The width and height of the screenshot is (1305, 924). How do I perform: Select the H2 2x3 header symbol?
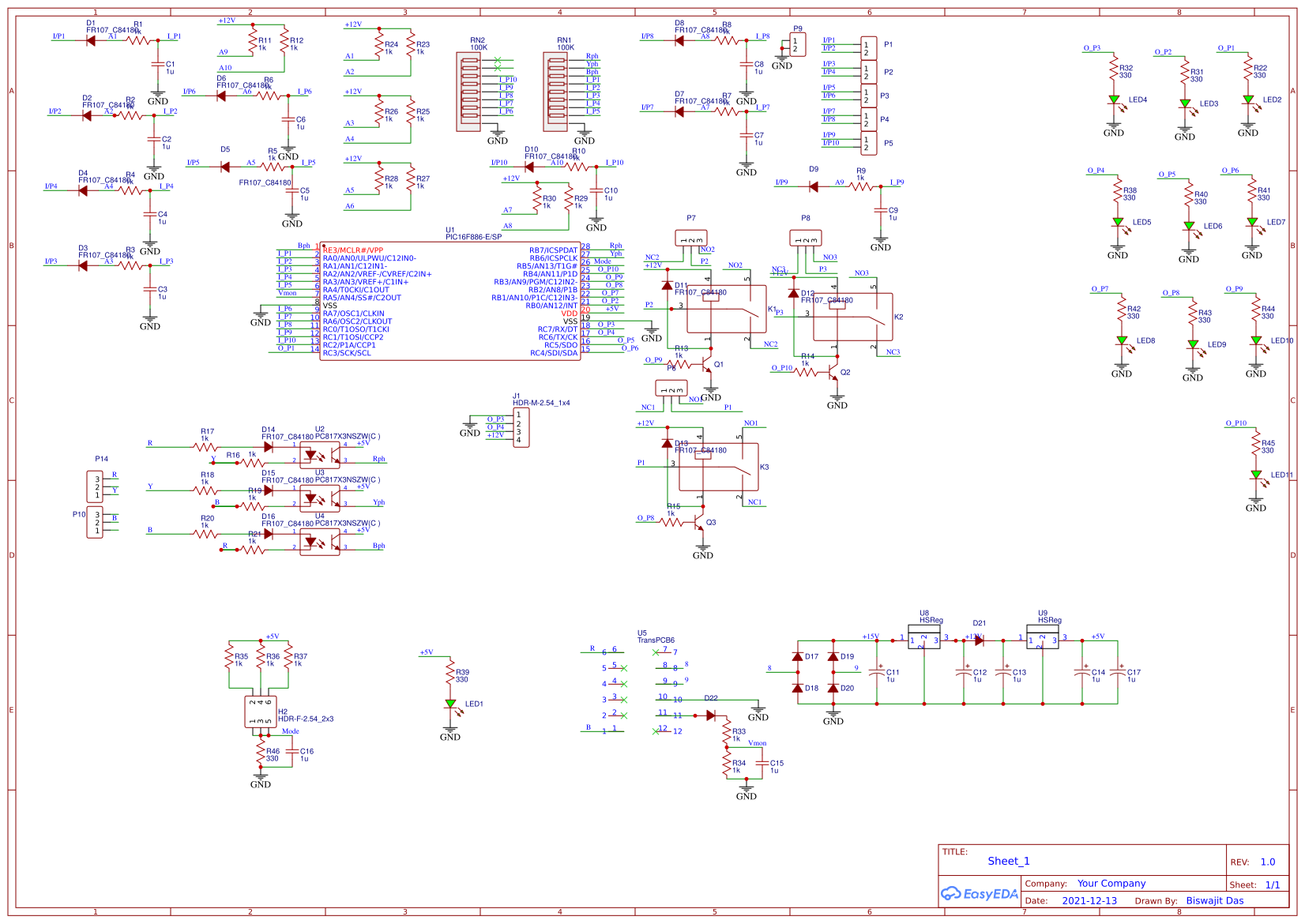tap(260, 712)
